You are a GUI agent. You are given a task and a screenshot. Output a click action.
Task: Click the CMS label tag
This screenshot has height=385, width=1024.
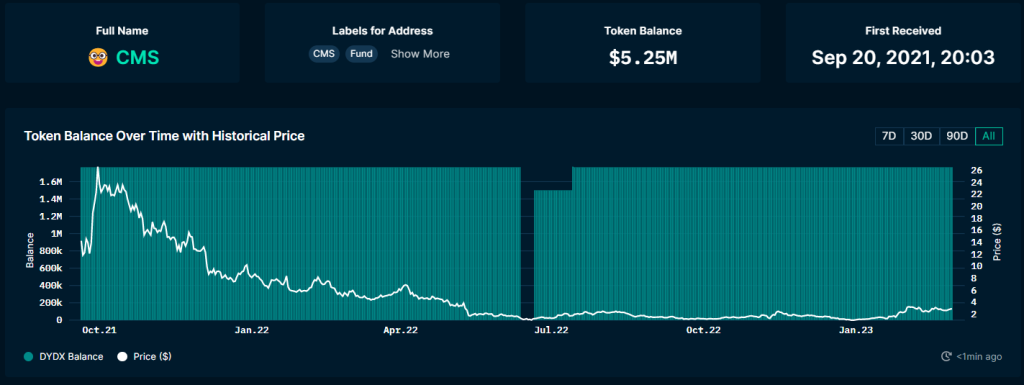(324, 54)
